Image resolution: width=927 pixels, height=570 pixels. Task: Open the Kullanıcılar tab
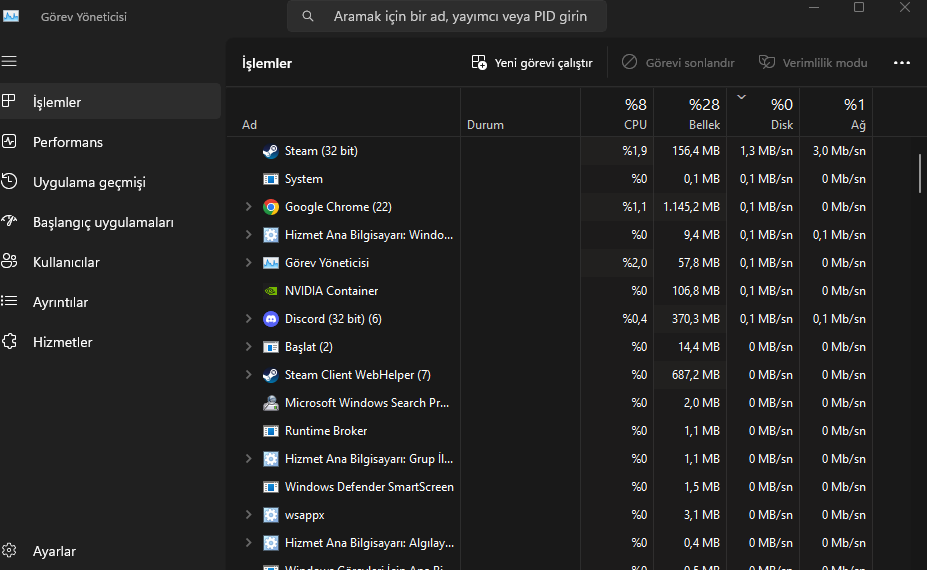coord(111,262)
